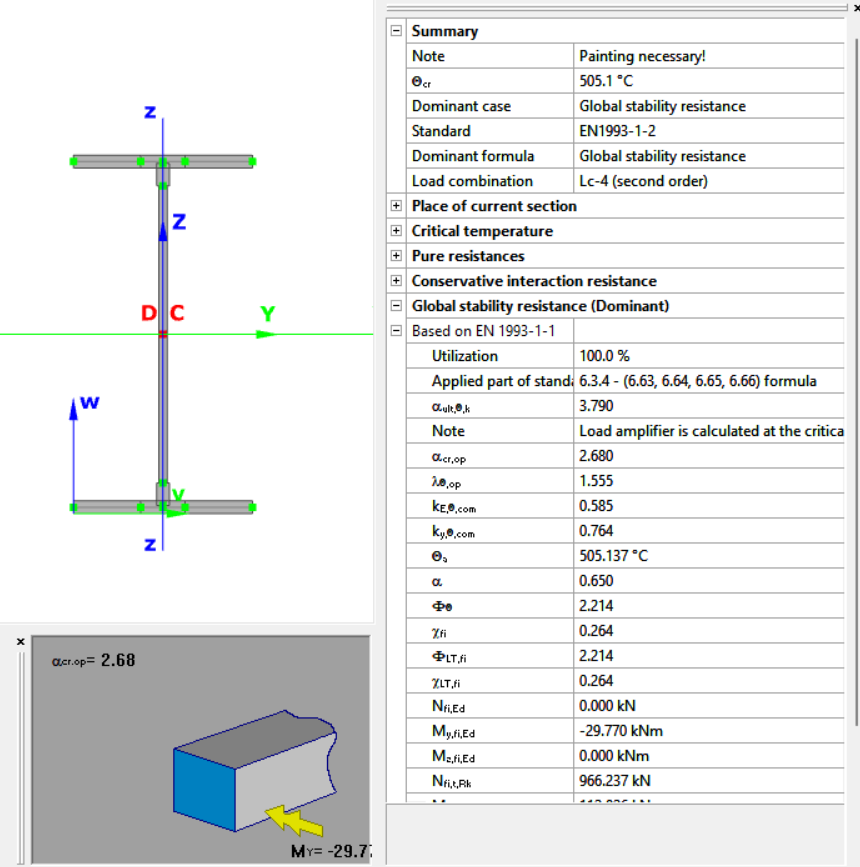Click the green Y axis label

click(x=267, y=315)
